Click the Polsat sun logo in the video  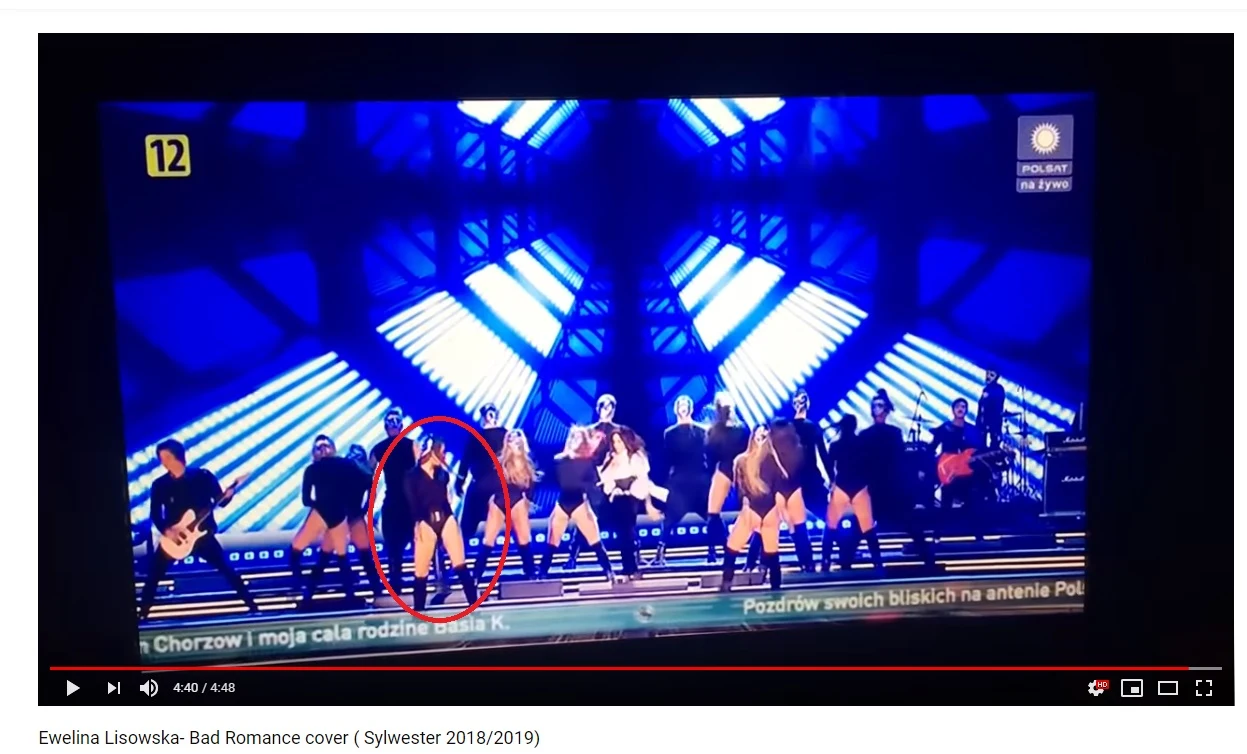click(x=1044, y=139)
